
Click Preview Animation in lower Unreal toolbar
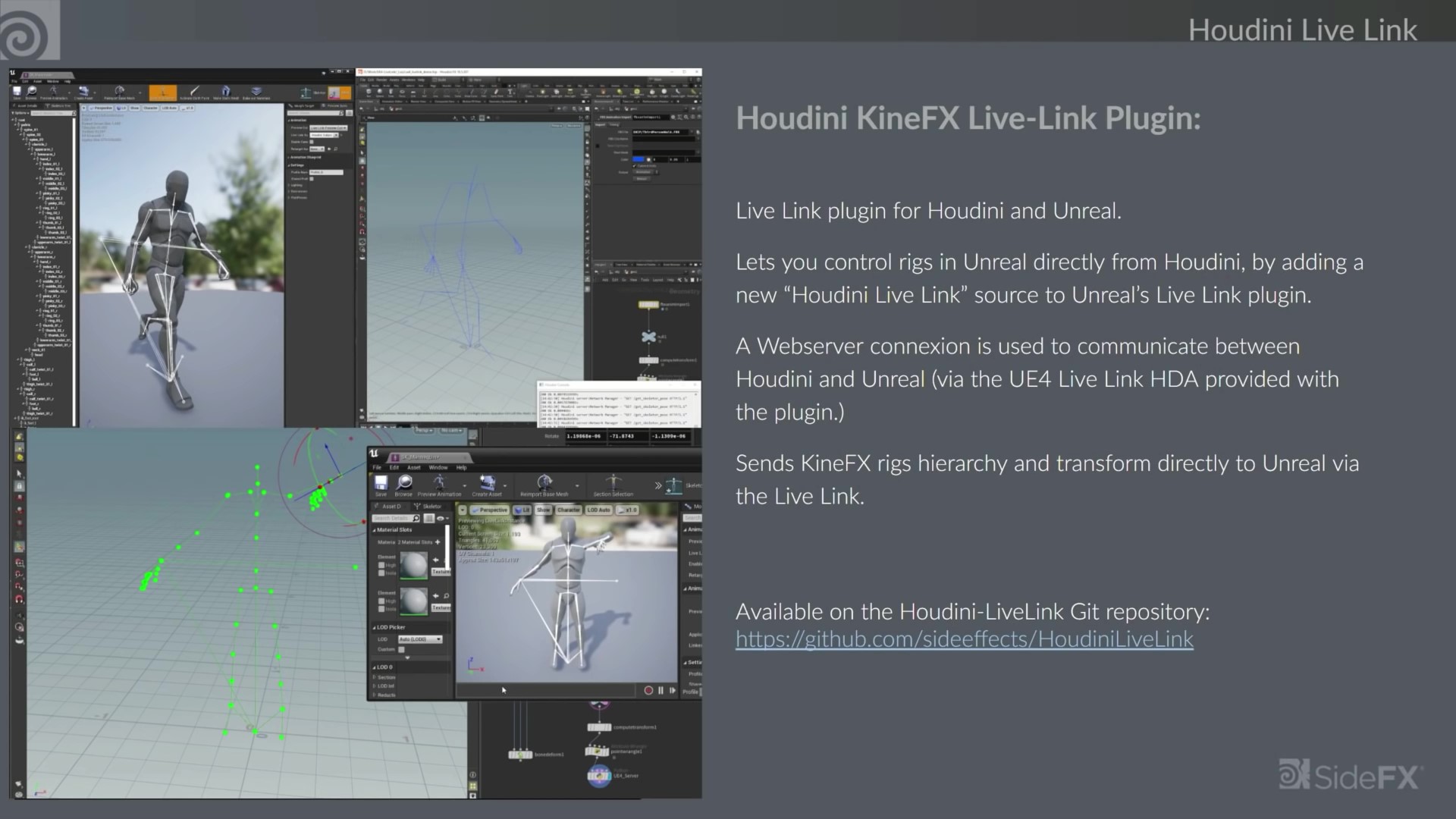coord(439,485)
